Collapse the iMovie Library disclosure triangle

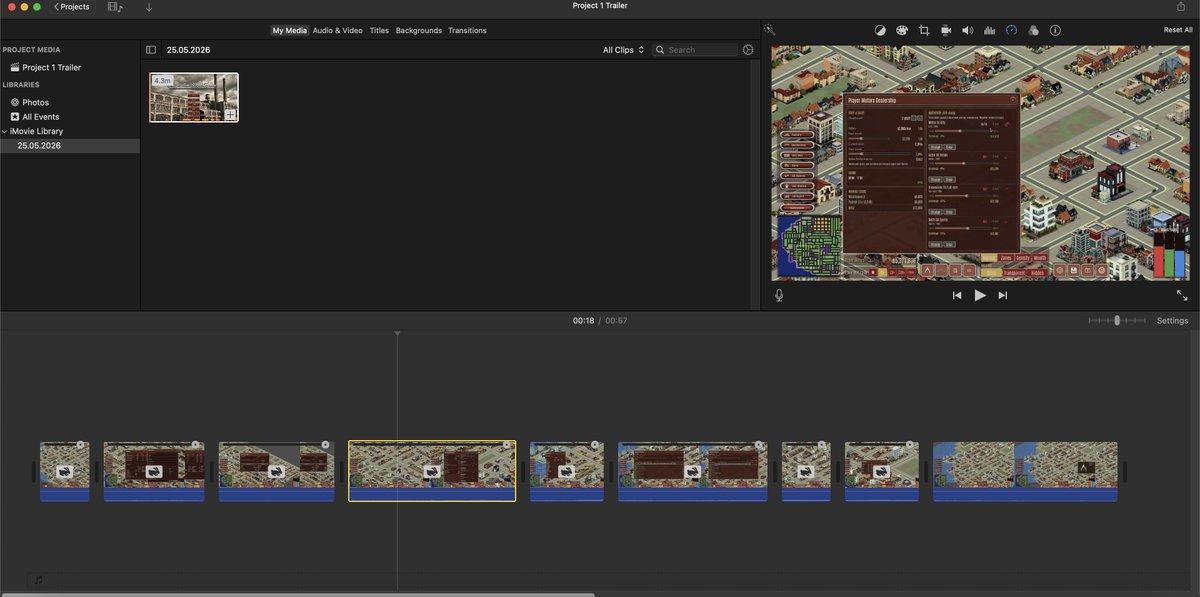tap(5, 131)
